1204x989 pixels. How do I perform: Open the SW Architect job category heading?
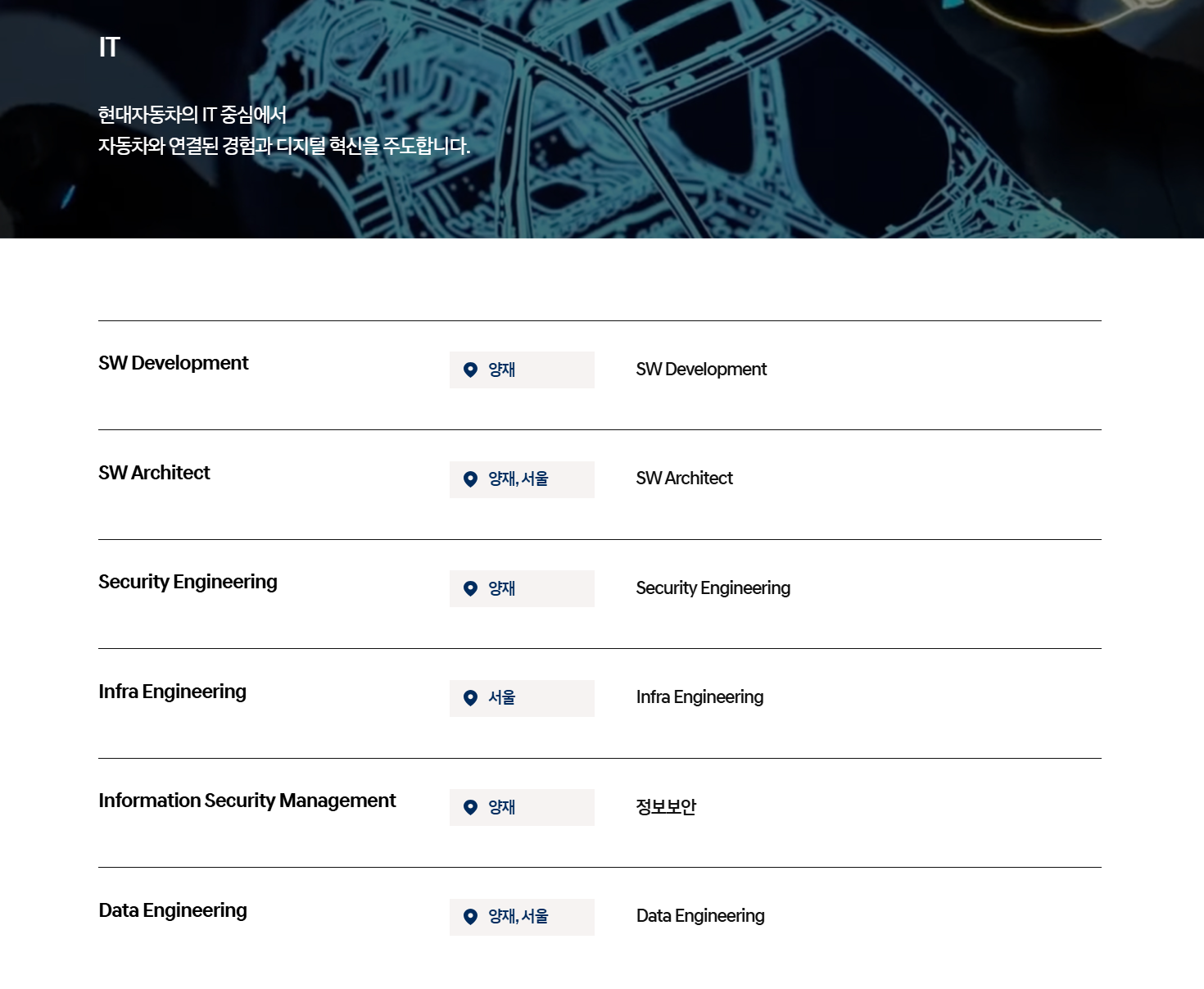[x=154, y=473]
